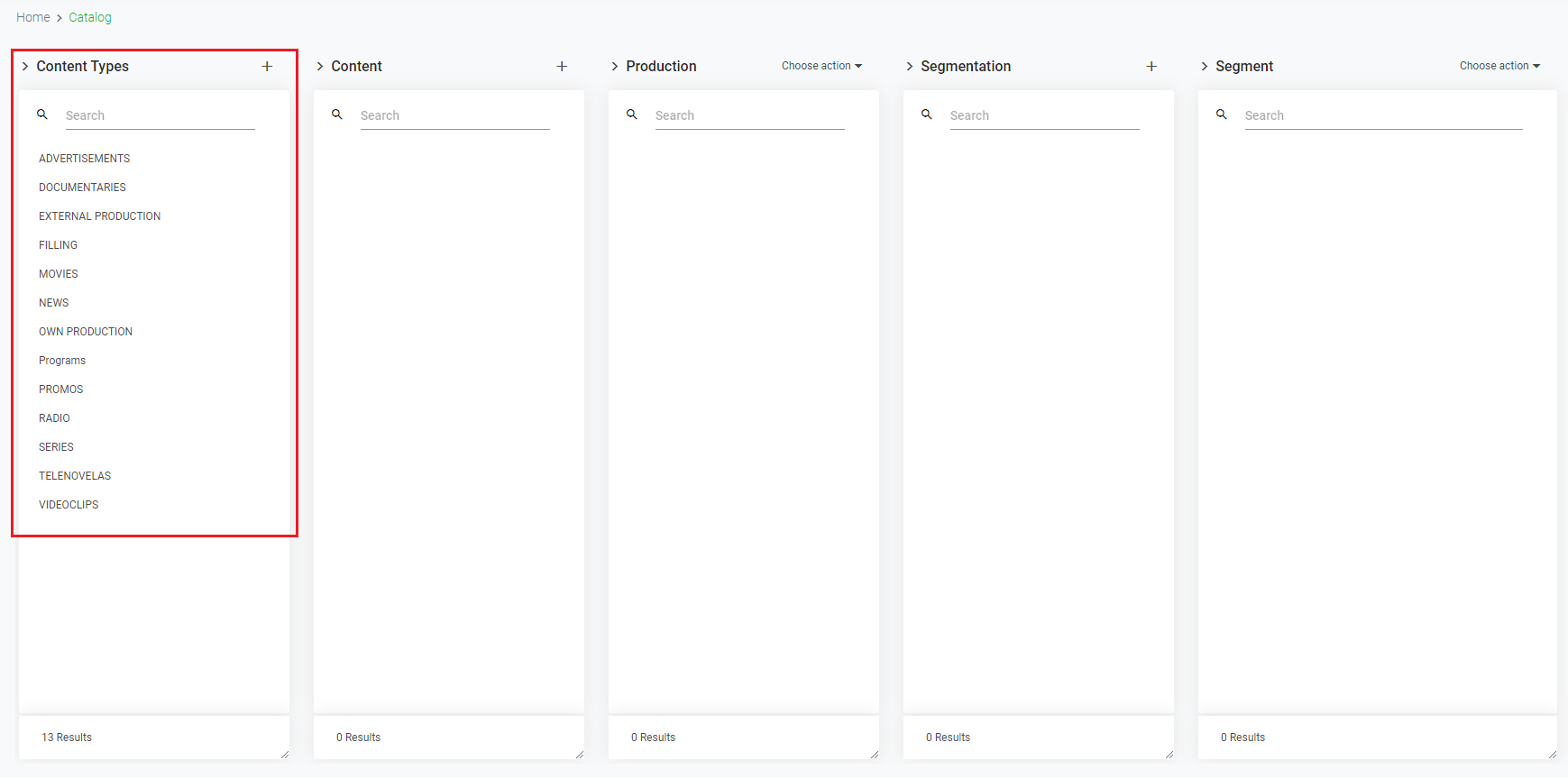Choose TELENOVELAS from content types

coord(75,476)
